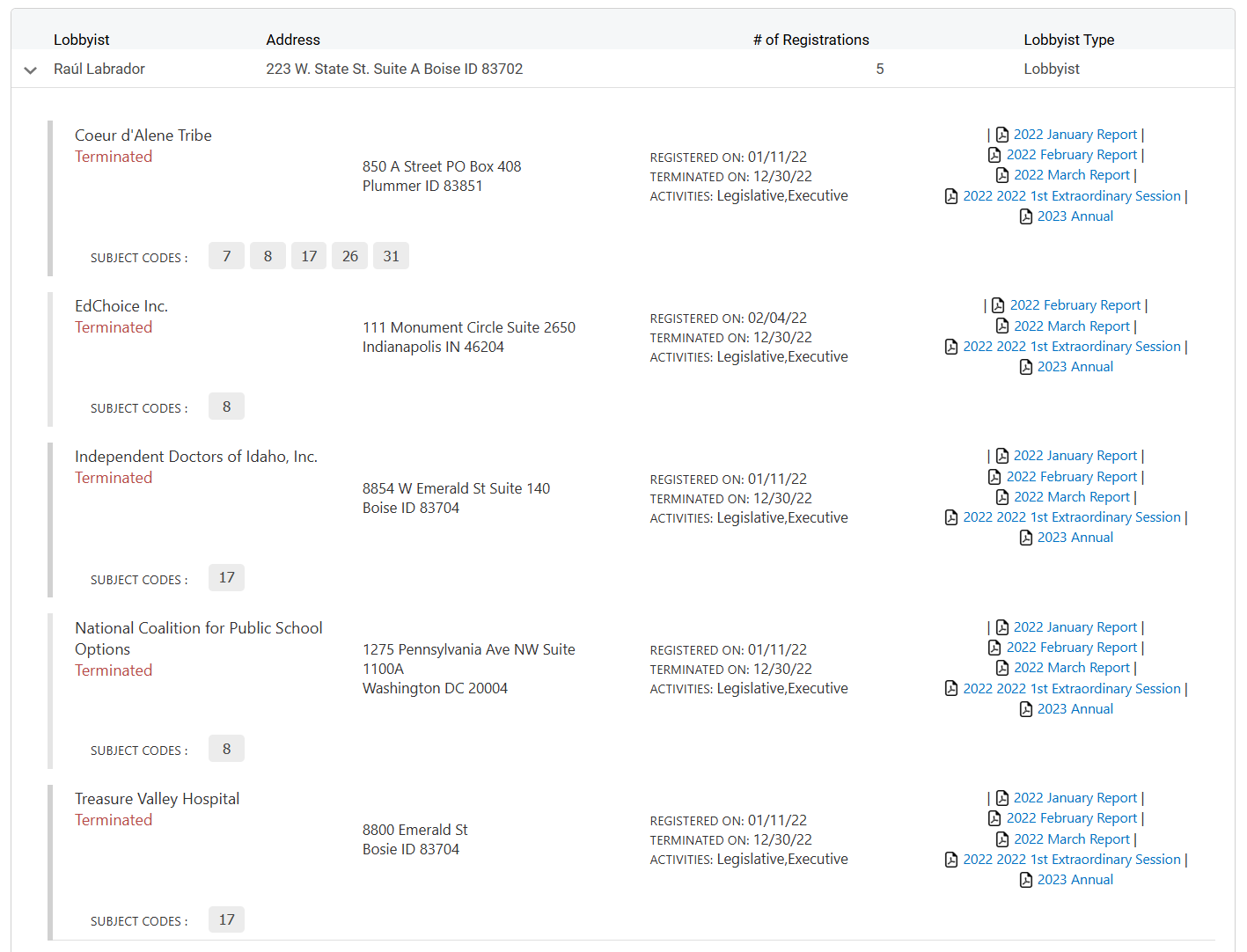1247x952 pixels.
Task: Open Treasure Valley Hospital 2022 January Report
Action: (x=1075, y=798)
